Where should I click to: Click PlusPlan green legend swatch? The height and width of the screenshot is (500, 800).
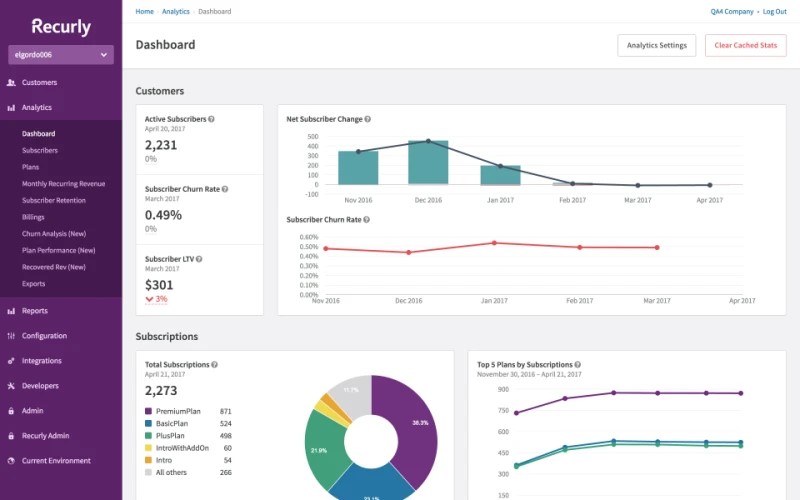pyautogui.click(x=148, y=436)
